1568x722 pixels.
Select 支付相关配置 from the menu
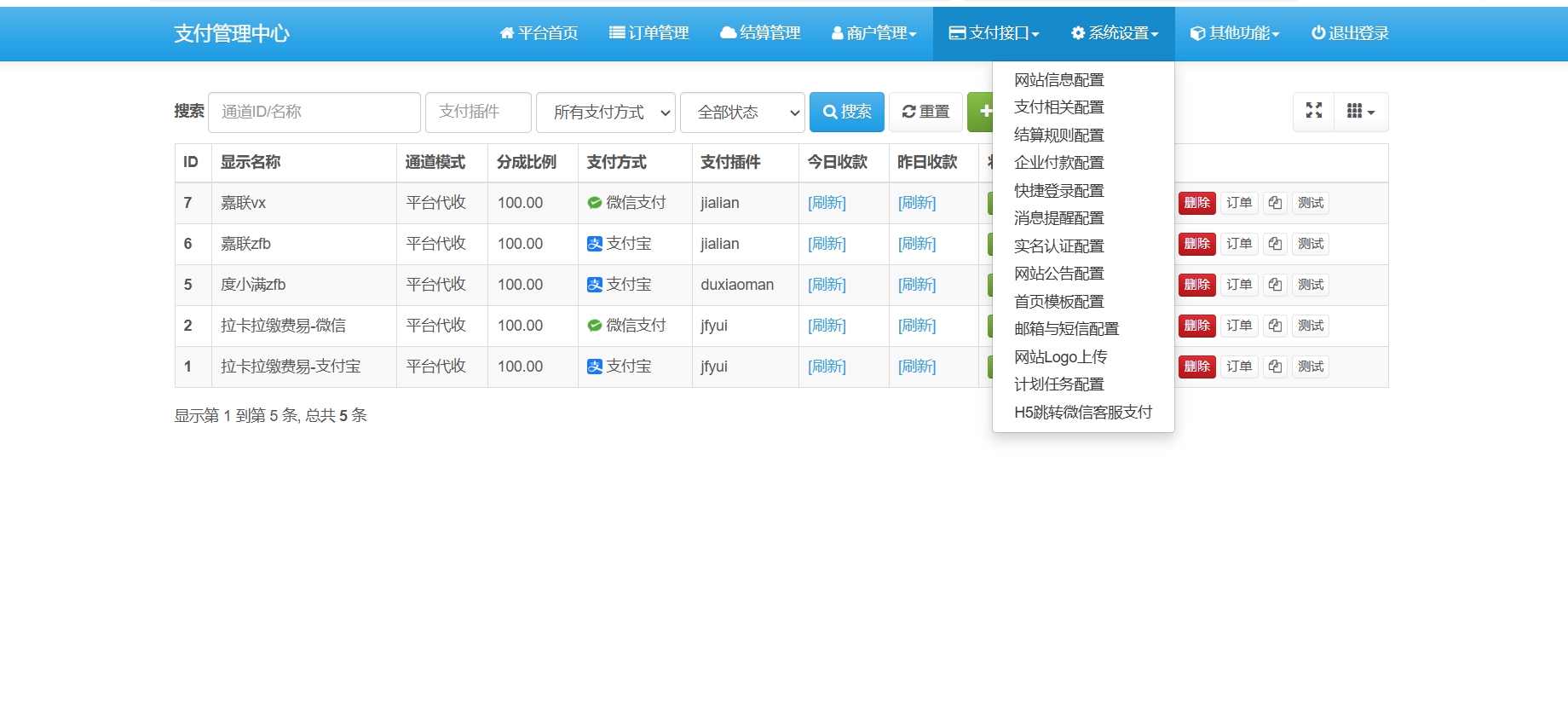tap(1058, 107)
